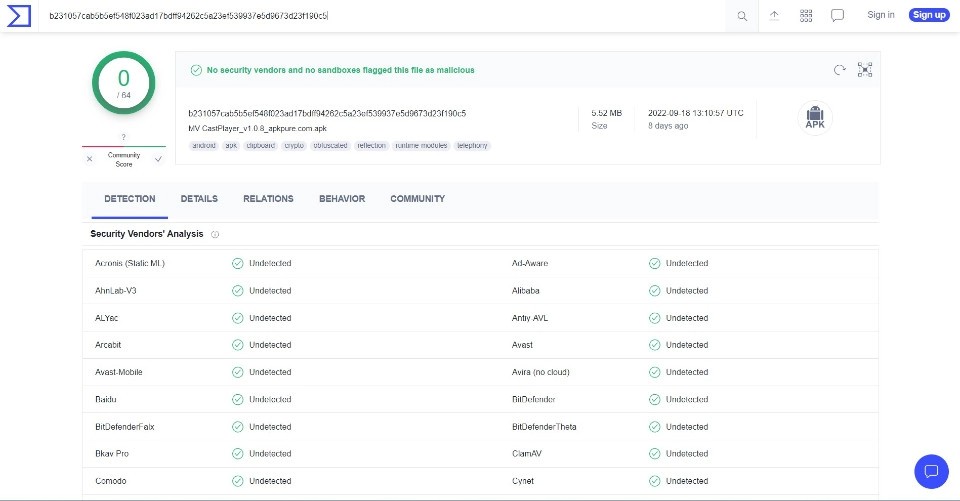
Task: Click the graph similarity icon
Action: 864,70
